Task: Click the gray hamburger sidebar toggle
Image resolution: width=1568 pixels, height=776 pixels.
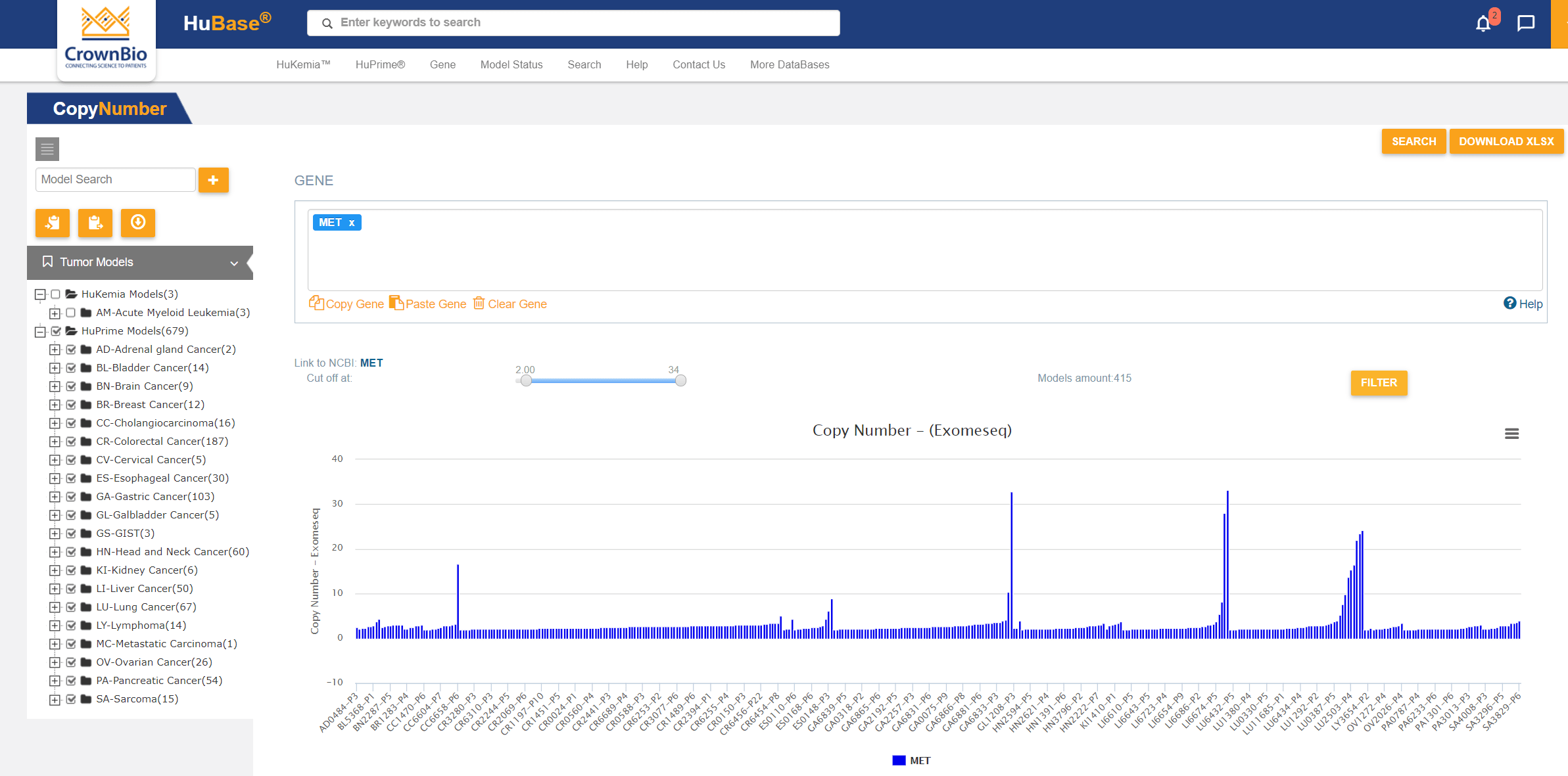Action: tap(47, 149)
